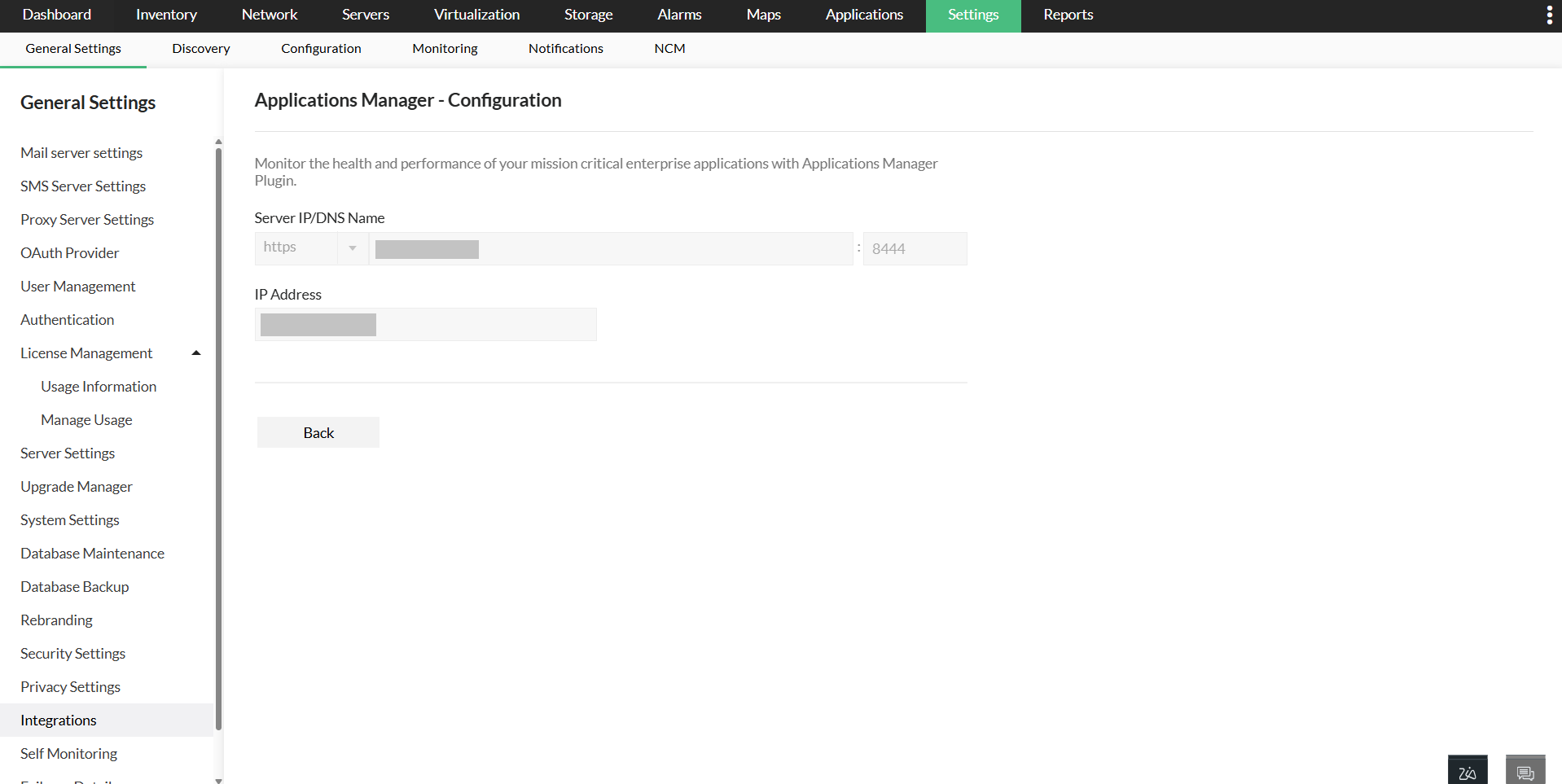View the Alarms tab
Image resolution: width=1562 pixels, height=784 pixels.
pyautogui.click(x=679, y=15)
